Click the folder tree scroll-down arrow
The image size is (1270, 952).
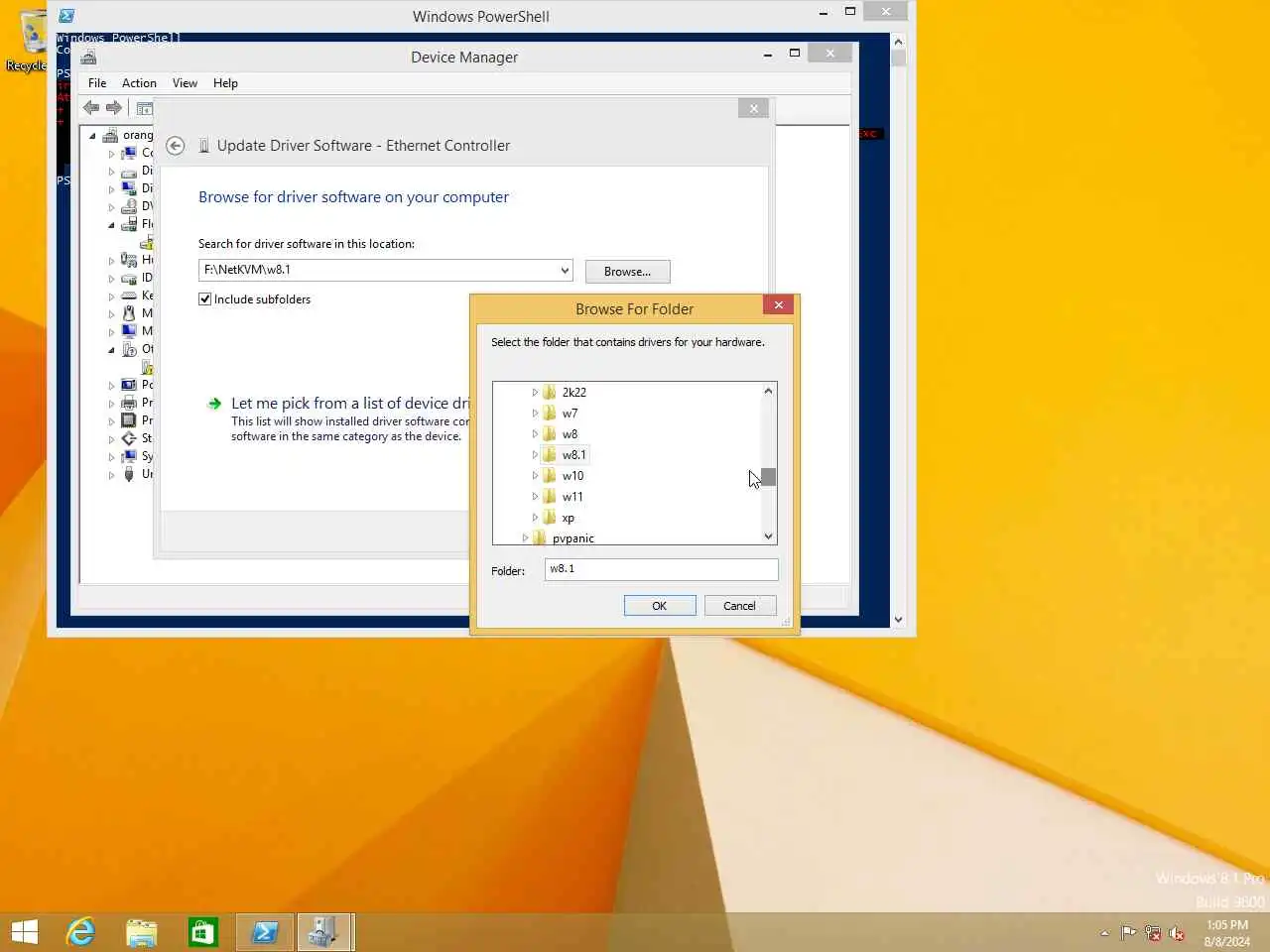(769, 536)
